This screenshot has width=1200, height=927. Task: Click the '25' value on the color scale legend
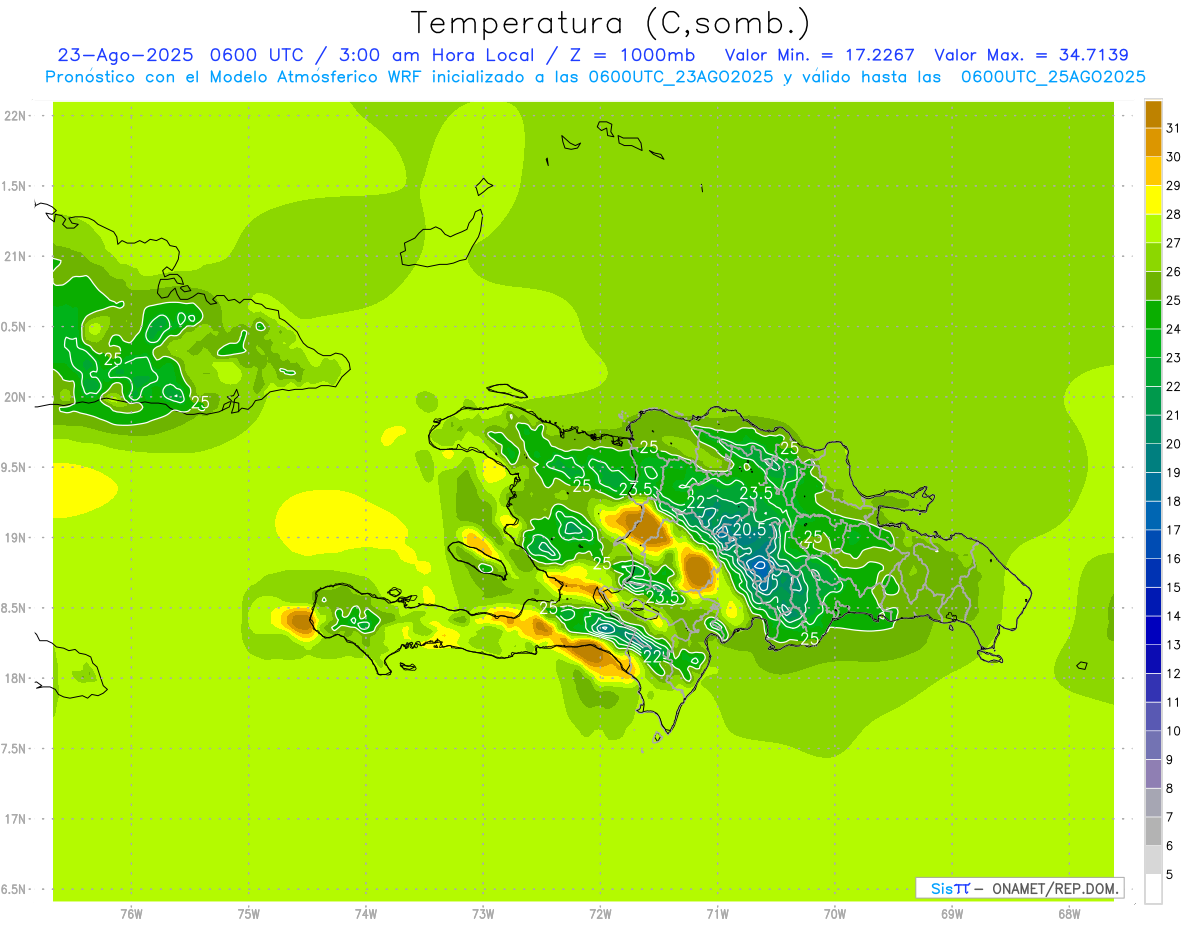(x=1173, y=300)
